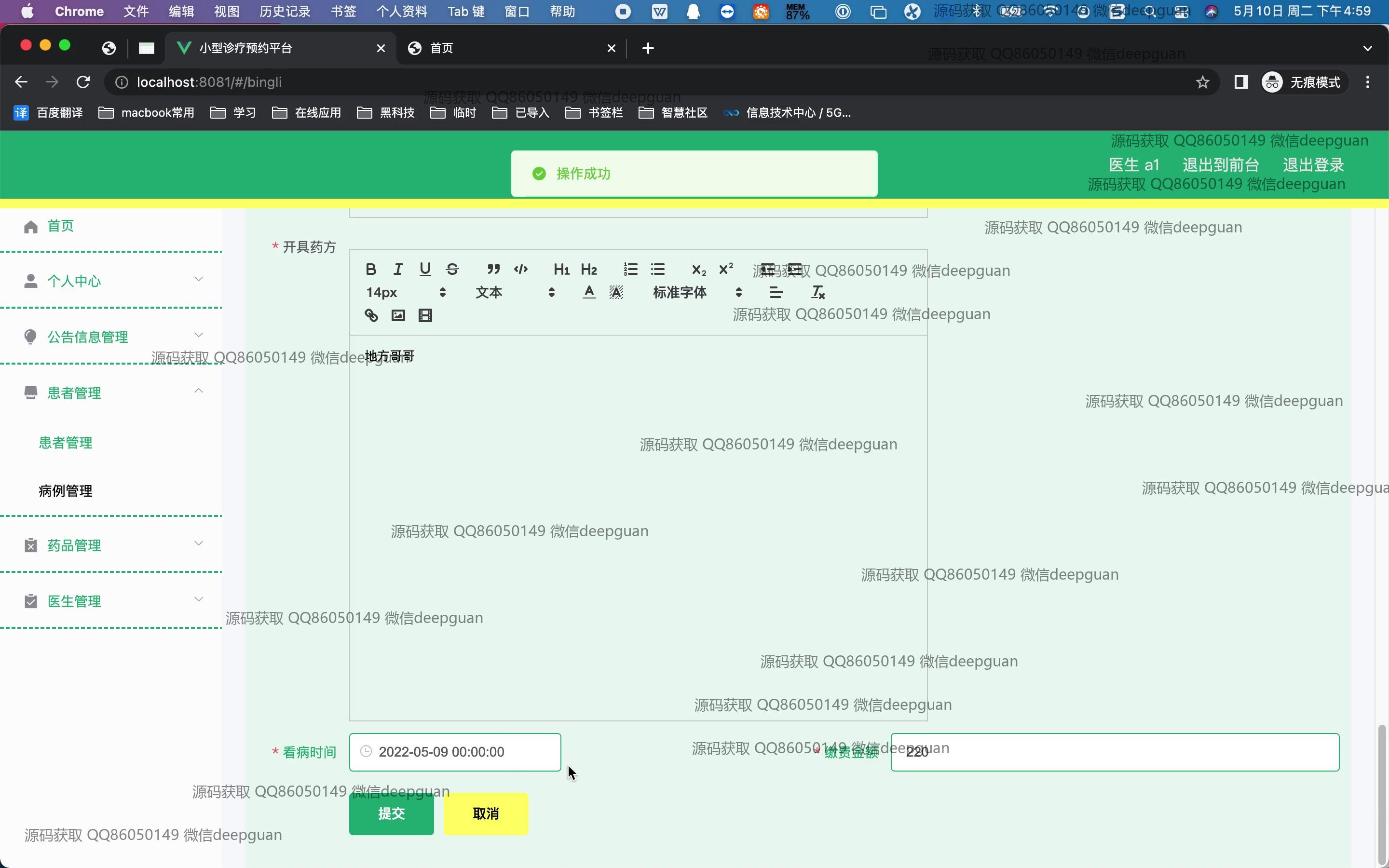The height and width of the screenshot is (868, 1389).
Task: Toggle strikethrough formatting in the editor
Action: [452, 269]
